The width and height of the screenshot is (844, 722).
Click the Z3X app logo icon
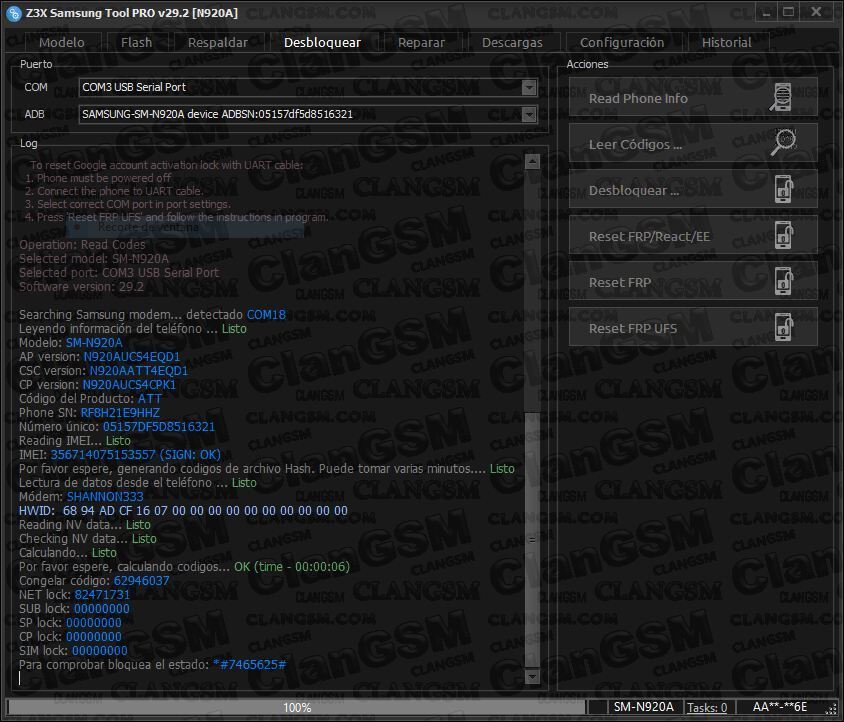(13, 13)
